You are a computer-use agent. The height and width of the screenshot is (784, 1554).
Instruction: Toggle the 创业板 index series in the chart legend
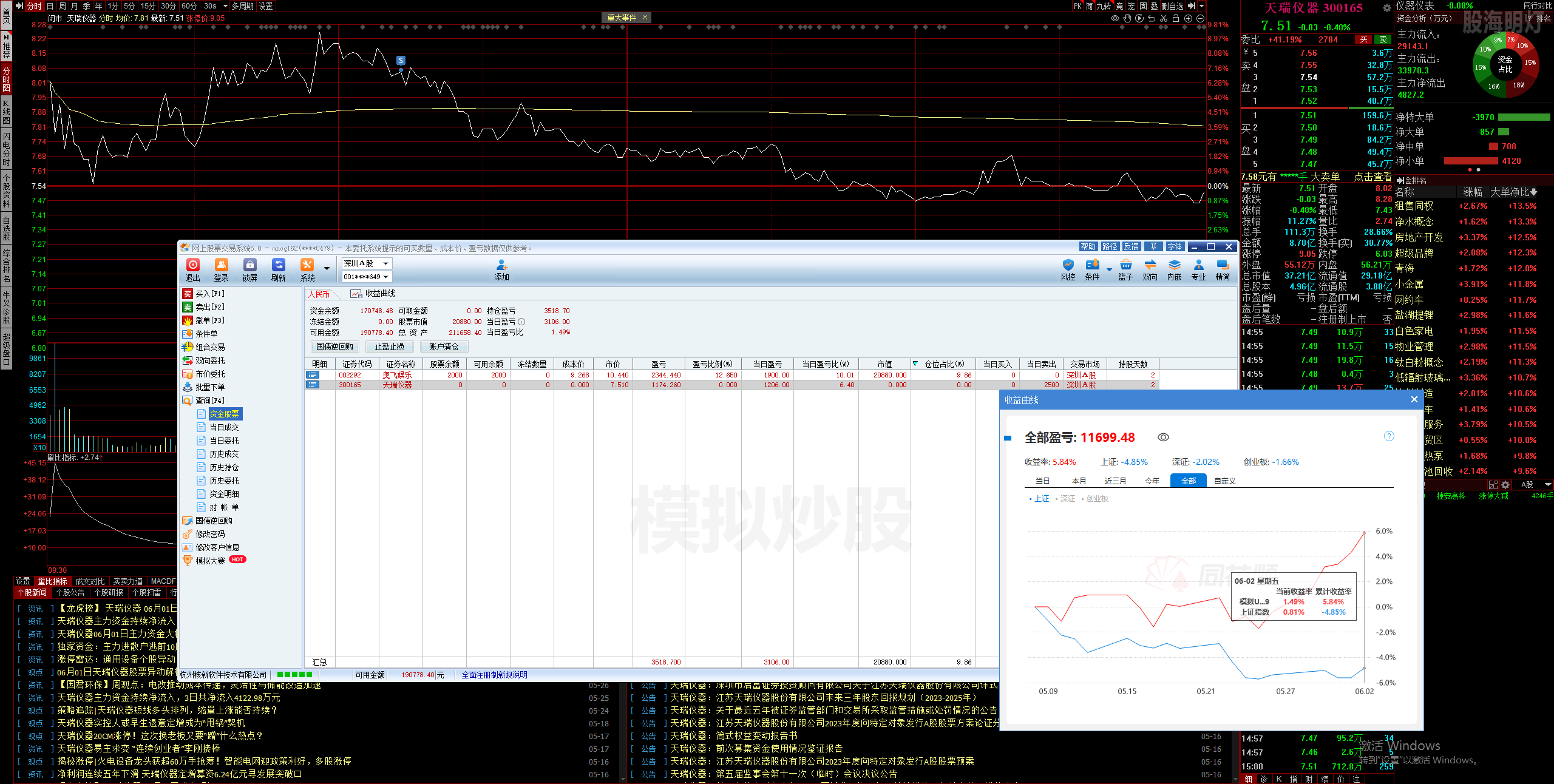[1094, 499]
